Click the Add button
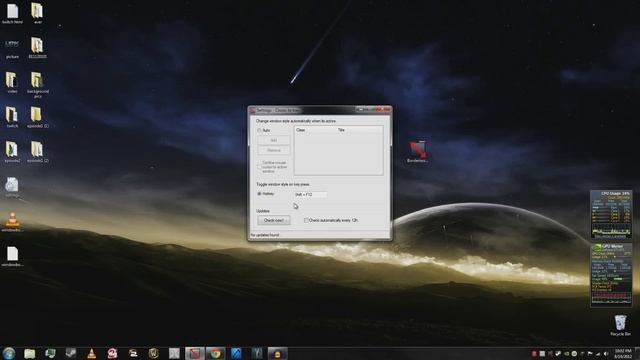Screen dimensions: 640x360 coord(274,140)
